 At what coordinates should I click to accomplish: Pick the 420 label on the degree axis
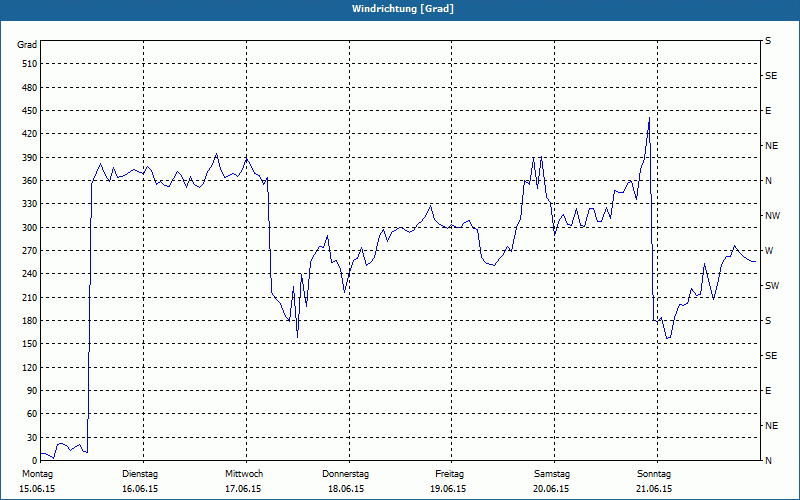pyautogui.click(x=30, y=134)
